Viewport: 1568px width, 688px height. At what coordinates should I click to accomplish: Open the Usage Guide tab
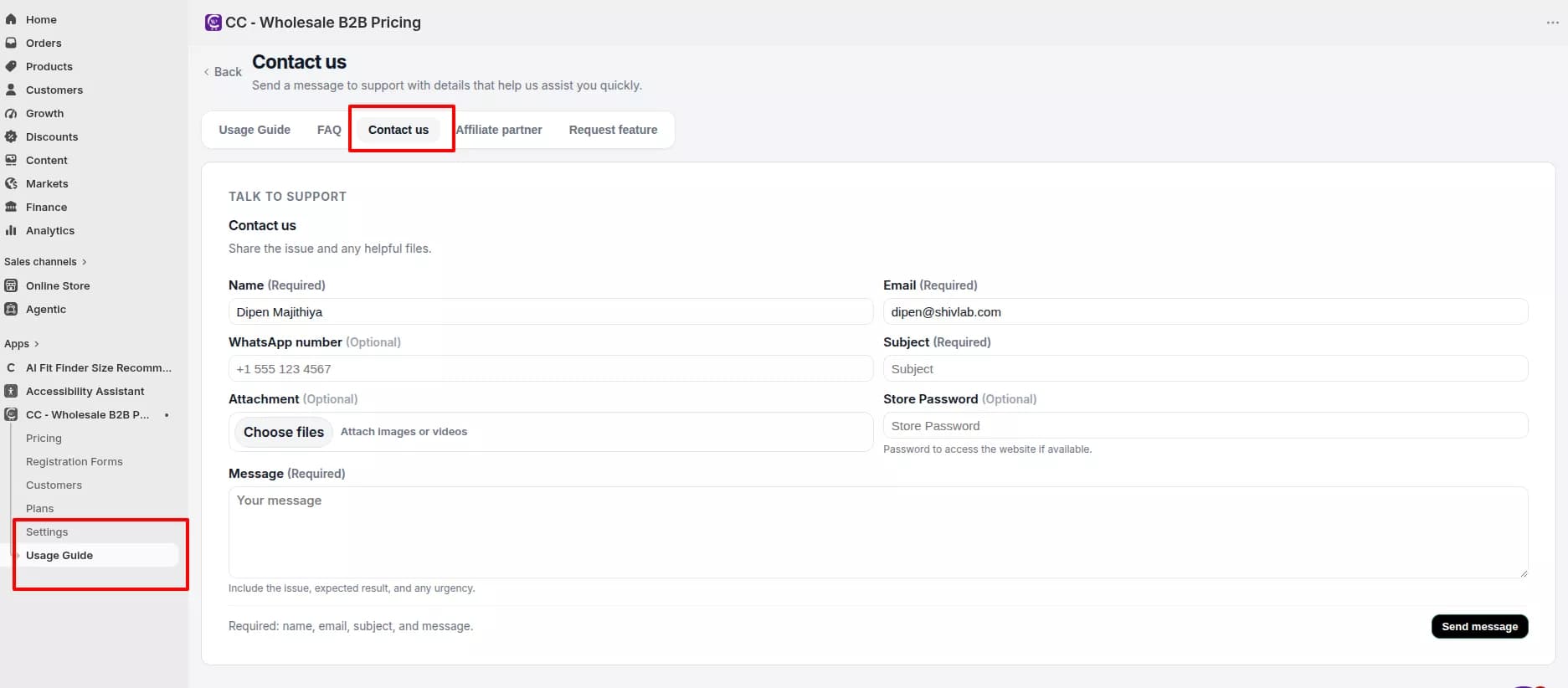254,130
